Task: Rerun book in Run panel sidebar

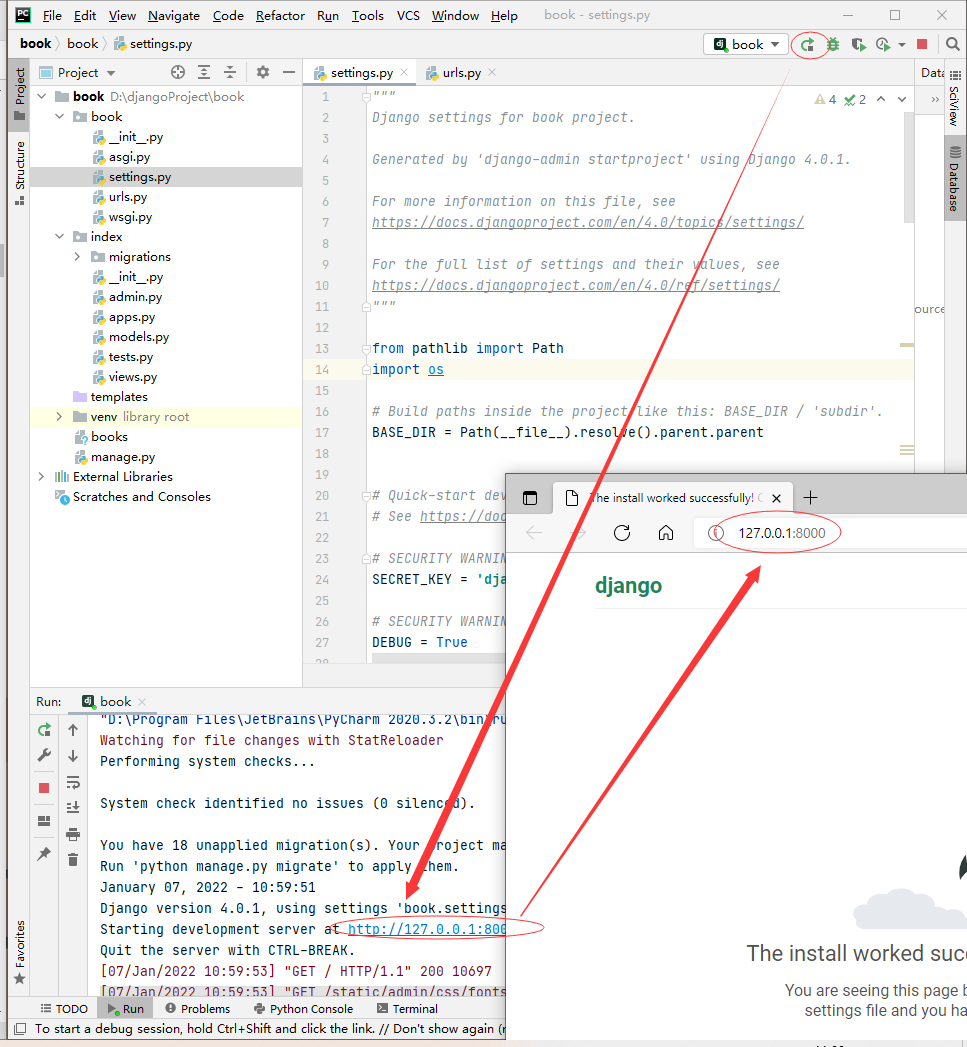Action: (x=44, y=730)
